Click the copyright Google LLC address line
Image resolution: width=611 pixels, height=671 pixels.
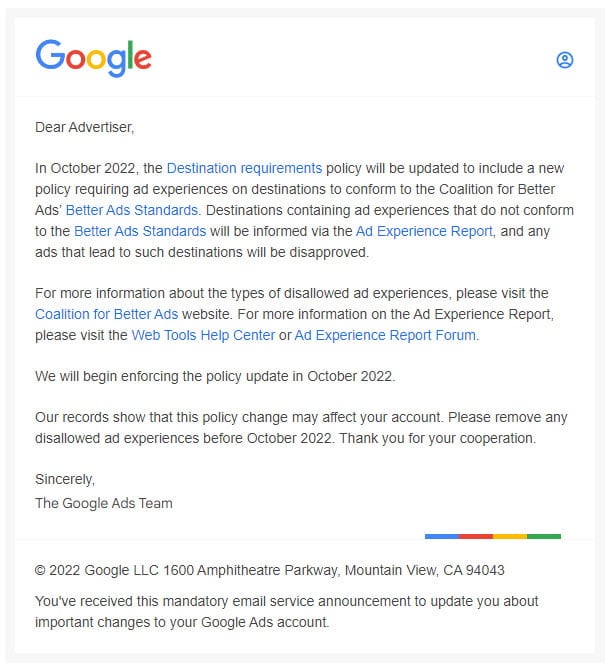tap(270, 570)
